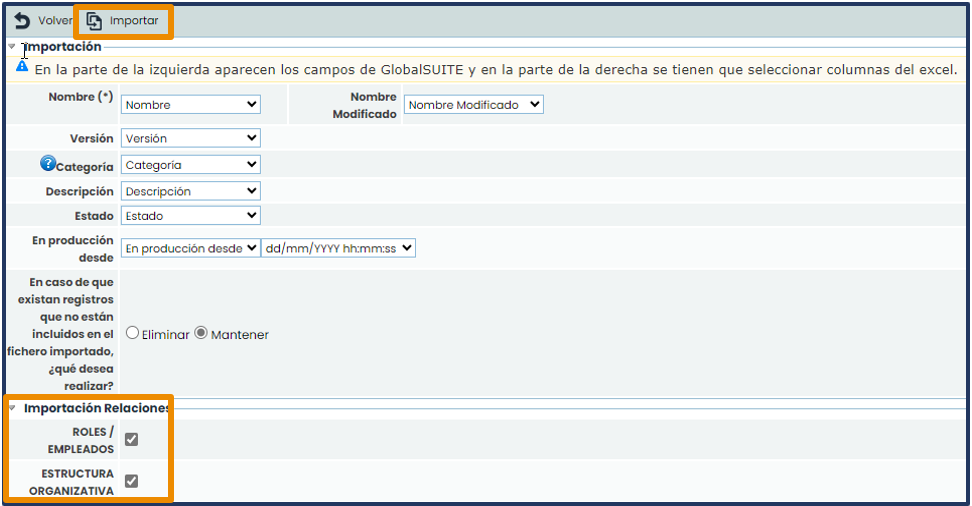Click the Volver text button
The width and height of the screenshot is (972, 506).
click(55, 21)
